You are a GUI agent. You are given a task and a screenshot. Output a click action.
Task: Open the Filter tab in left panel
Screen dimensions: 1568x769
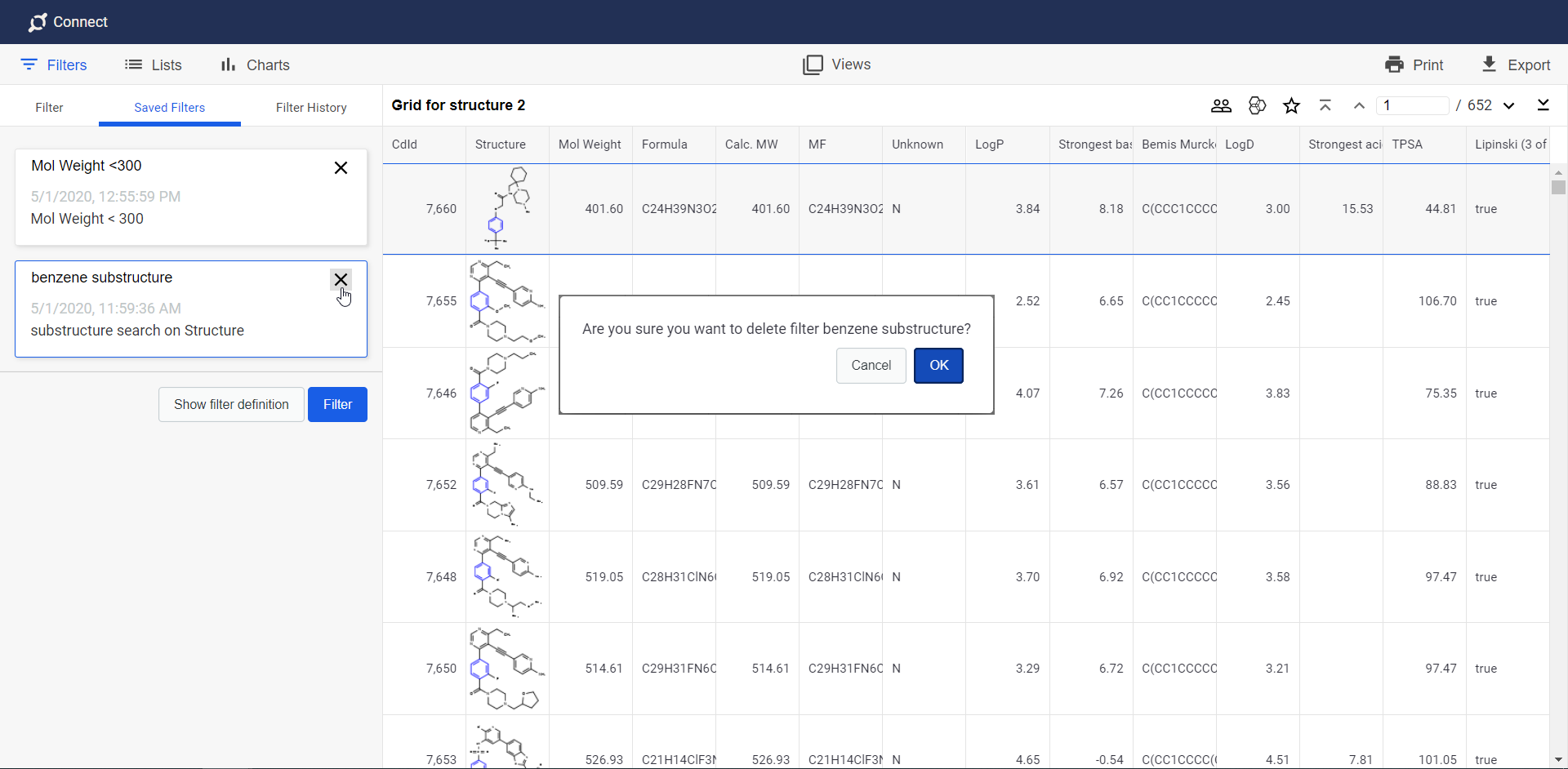[x=49, y=108]
